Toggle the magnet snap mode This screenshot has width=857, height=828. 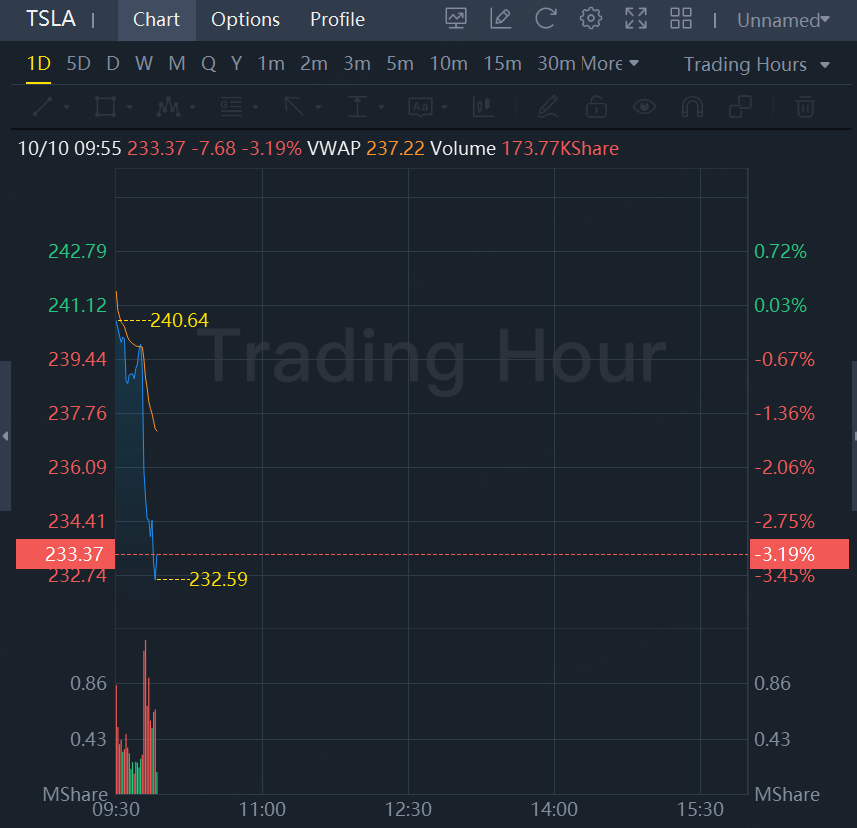(x=692, y=107)
